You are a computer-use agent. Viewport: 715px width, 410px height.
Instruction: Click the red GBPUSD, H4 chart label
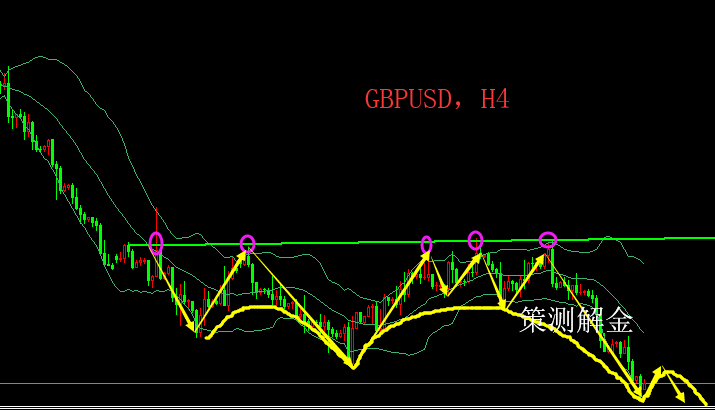pyautogui.click(x=438, y=99)
